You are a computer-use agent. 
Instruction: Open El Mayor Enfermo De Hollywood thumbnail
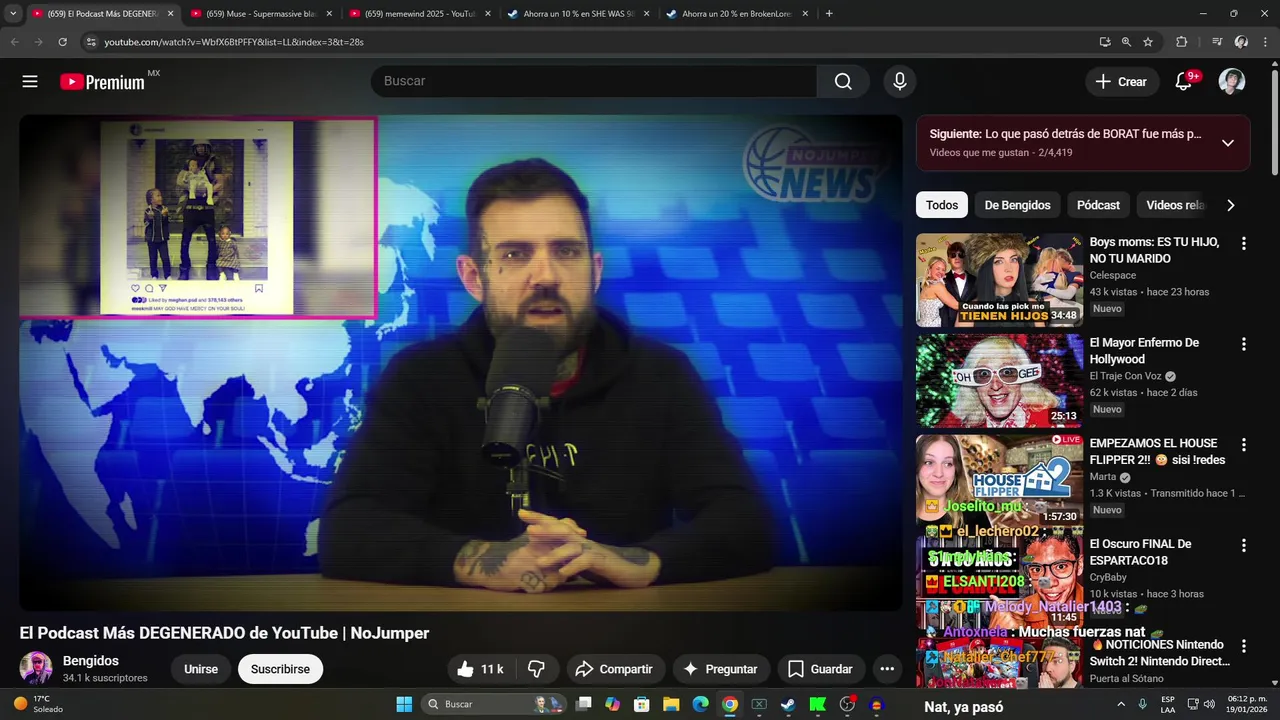tap(999, 381)
